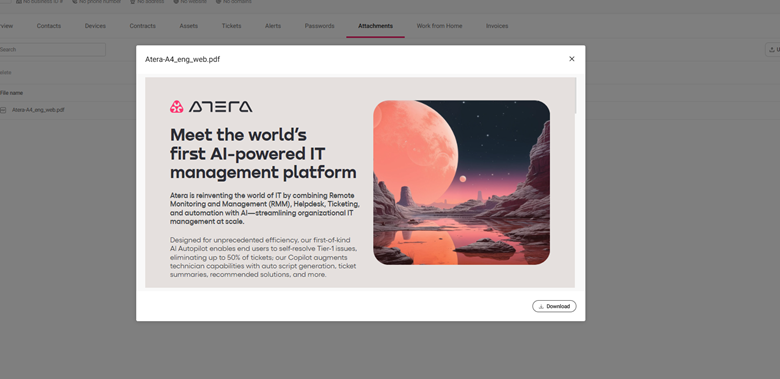Switch to the Devices tab

tap(95, 26)
